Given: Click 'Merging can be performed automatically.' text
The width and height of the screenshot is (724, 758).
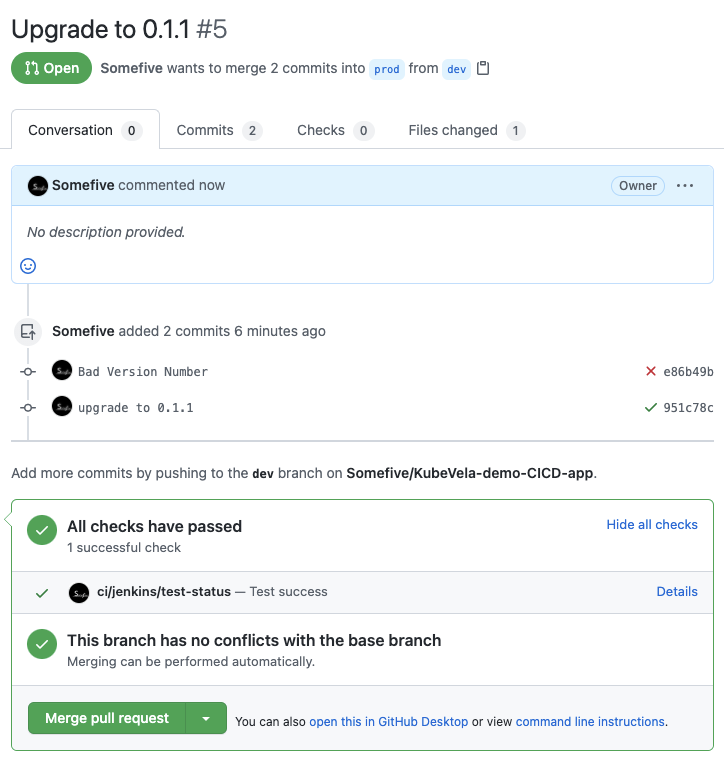Looking at the screenshot, I should point(191,662).
